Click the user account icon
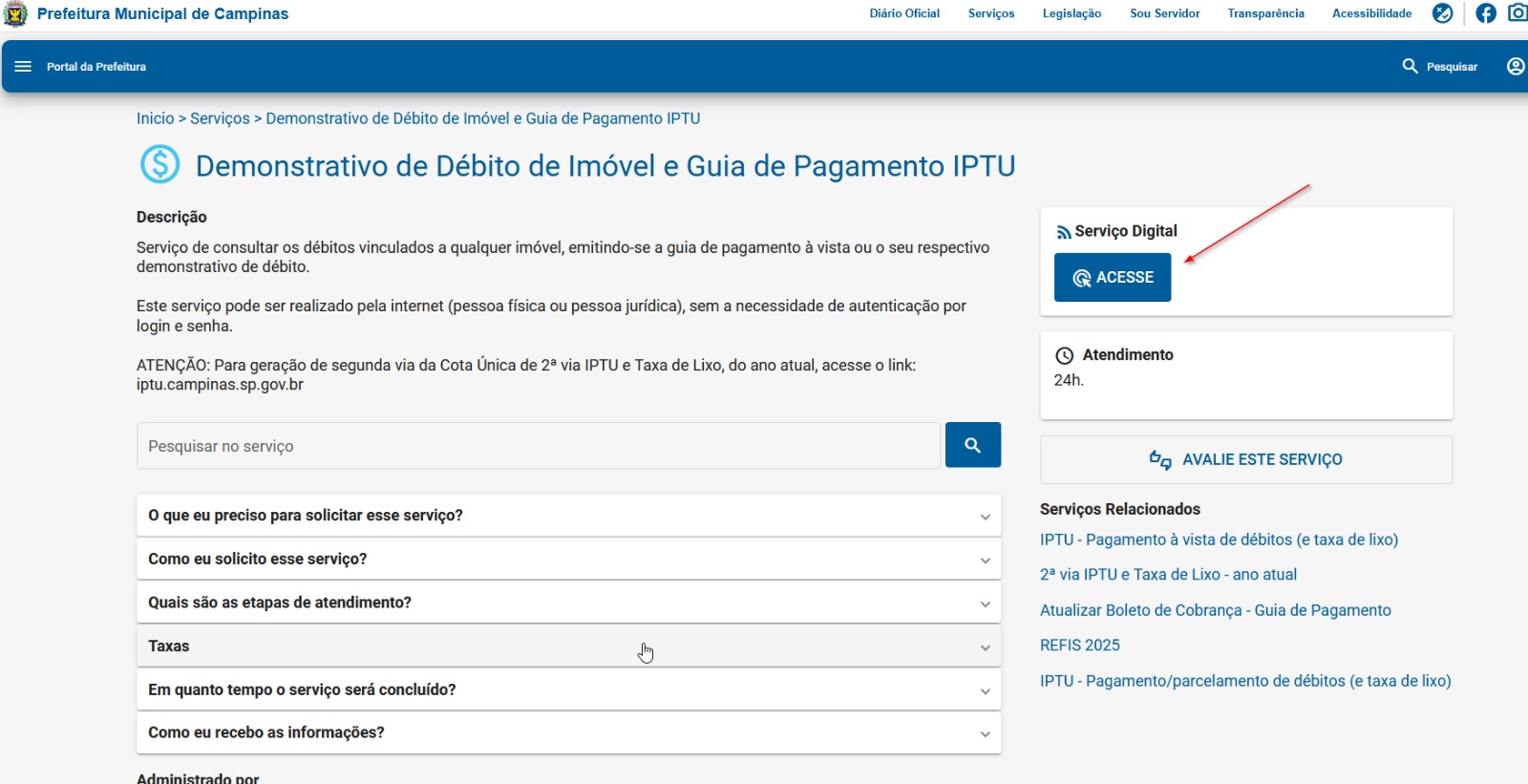The height and width of the screenshot is (784, 1528). pyautogui.click(x=1515, y=67)
